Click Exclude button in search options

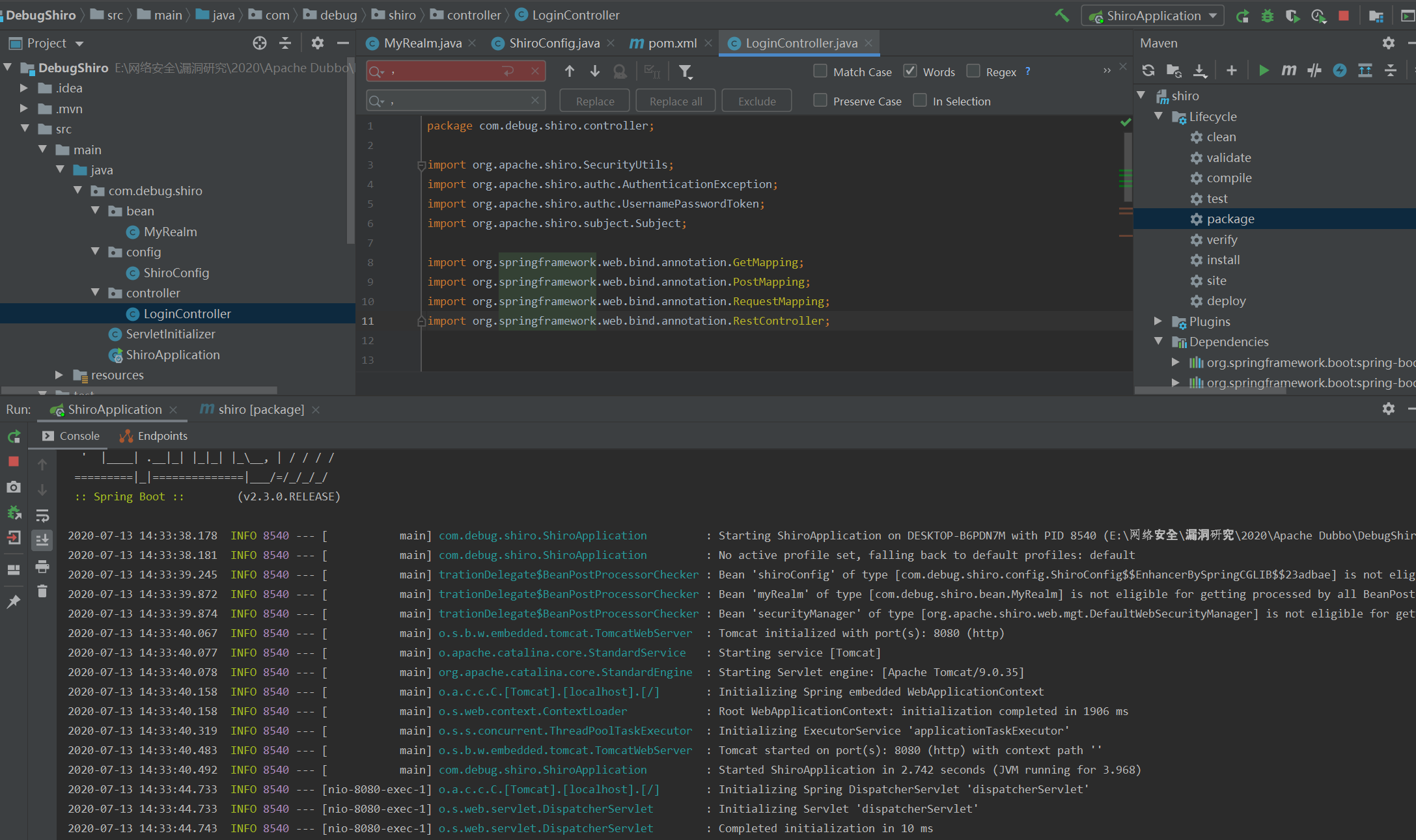pos(757,100)
